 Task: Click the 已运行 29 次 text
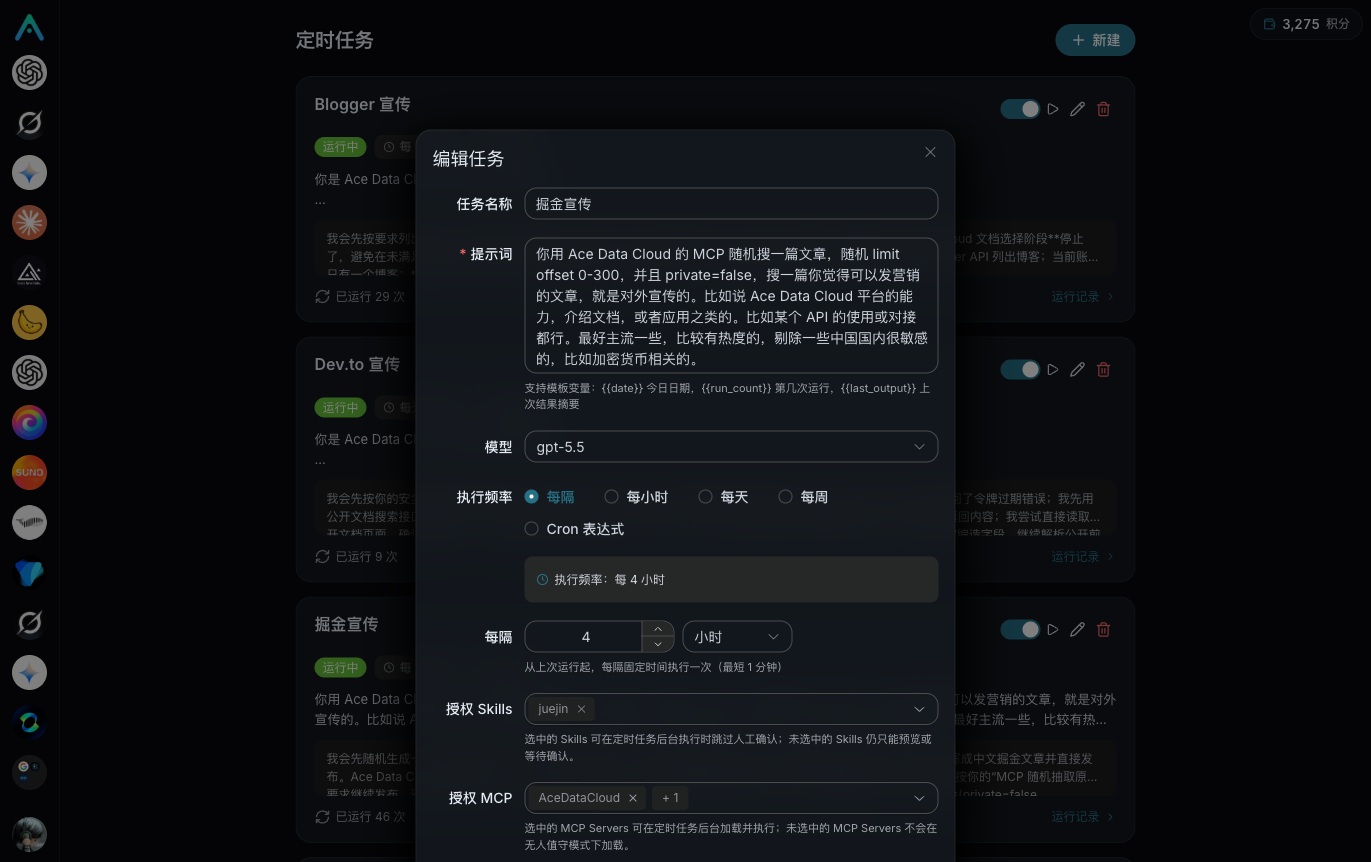click(370, 297)
